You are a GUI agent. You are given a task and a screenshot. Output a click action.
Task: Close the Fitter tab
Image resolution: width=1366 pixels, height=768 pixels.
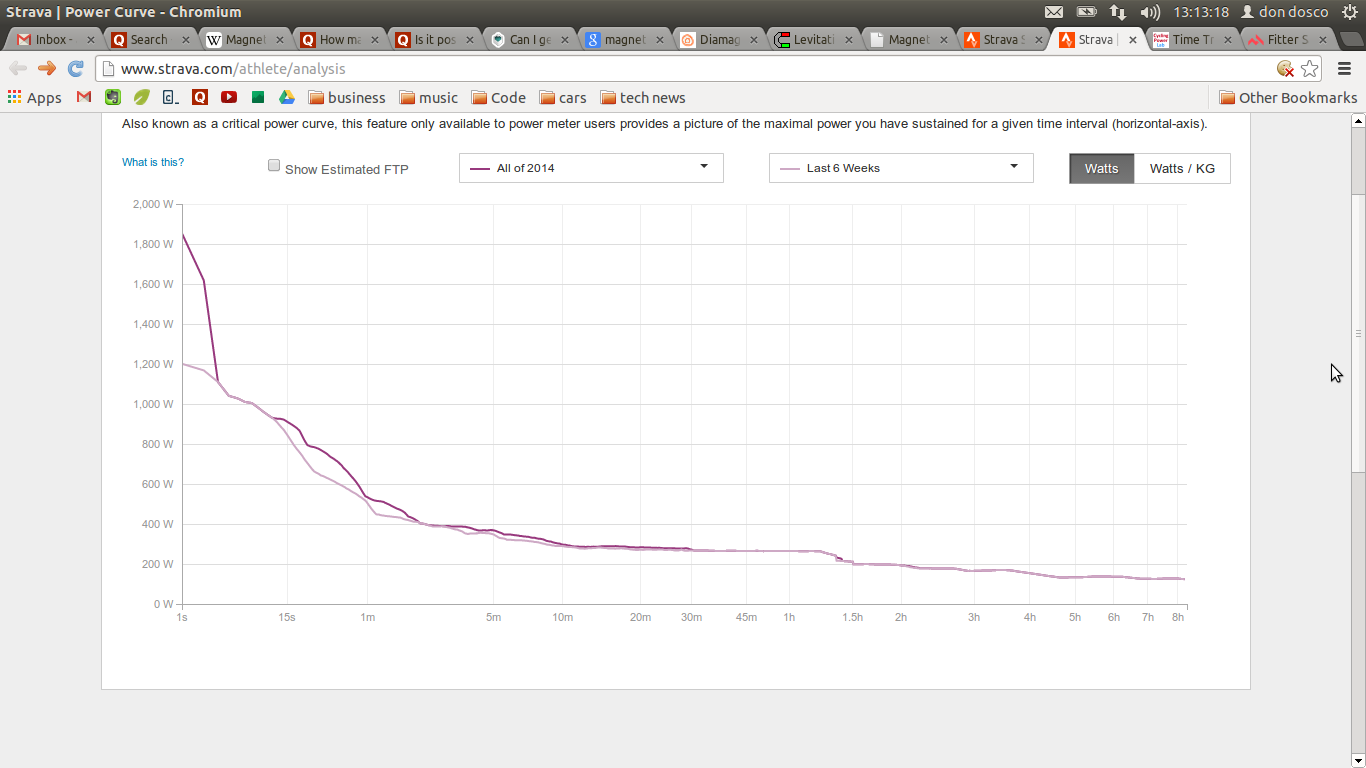coord(1323,40)
